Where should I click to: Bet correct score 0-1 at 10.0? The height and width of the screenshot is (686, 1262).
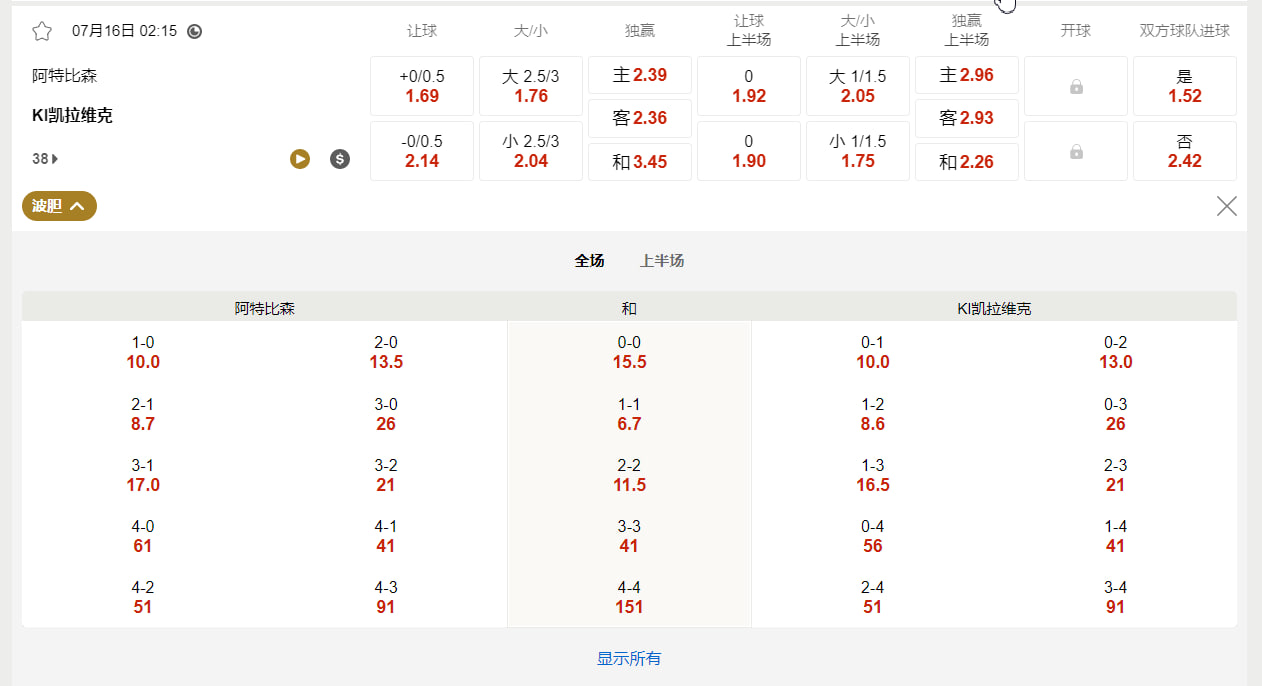click(873, 352)
